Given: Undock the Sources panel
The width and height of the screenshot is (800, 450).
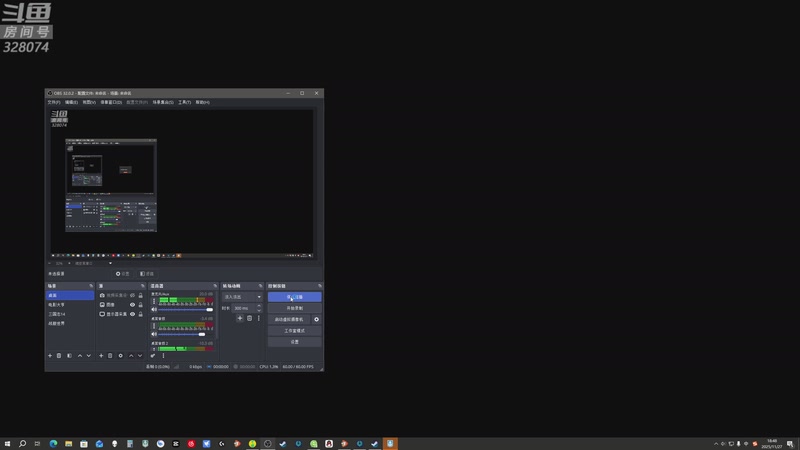Looking at the screenshot, I should [x=143, y=286].
